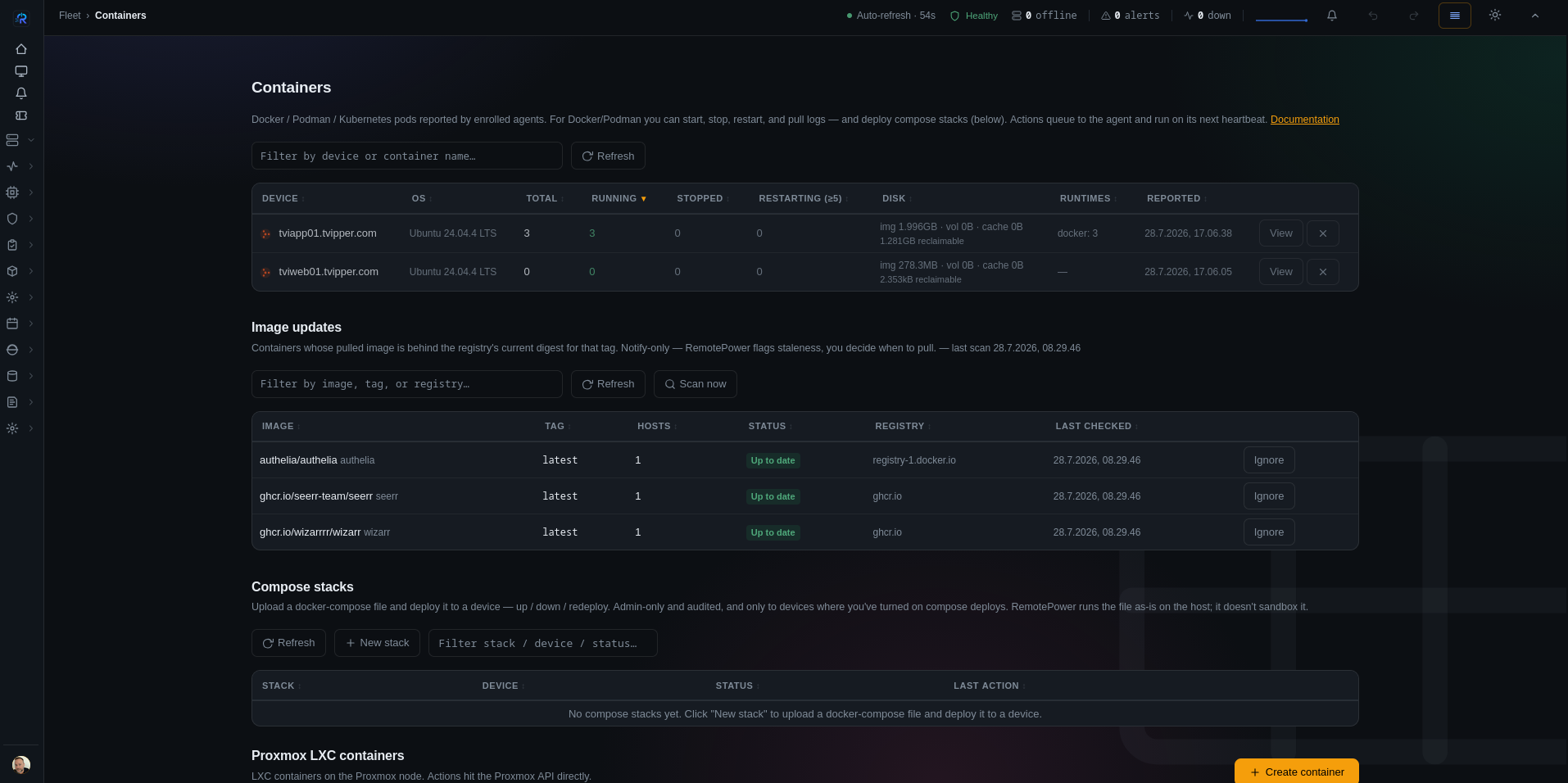
Task: Open the ticket icon in sidebar
Action: point(21,115)
